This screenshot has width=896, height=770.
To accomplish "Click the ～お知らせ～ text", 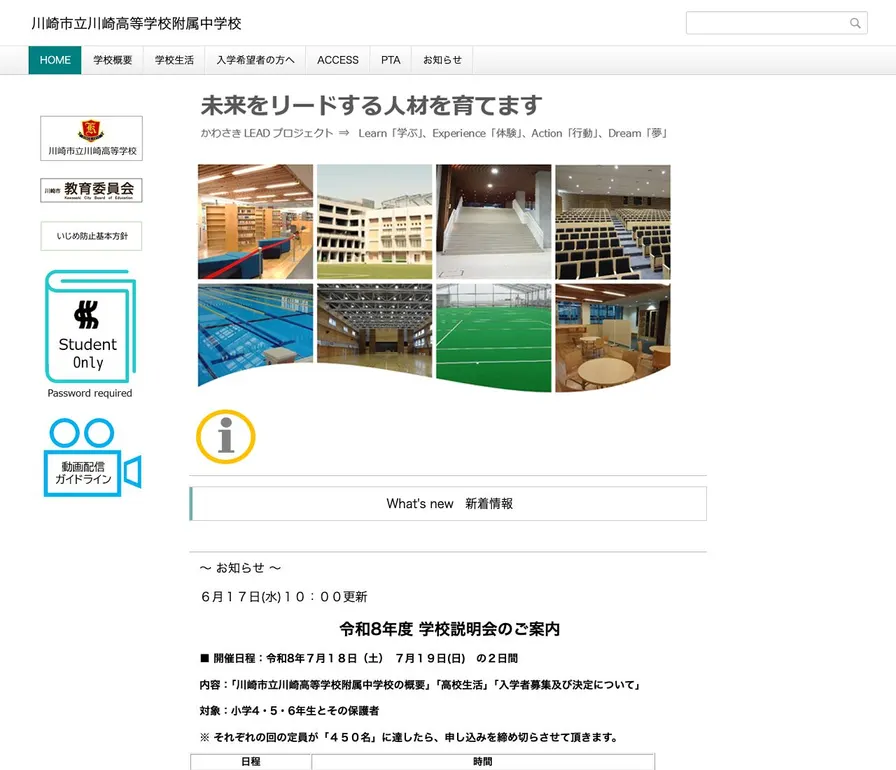I will [240, 568].
